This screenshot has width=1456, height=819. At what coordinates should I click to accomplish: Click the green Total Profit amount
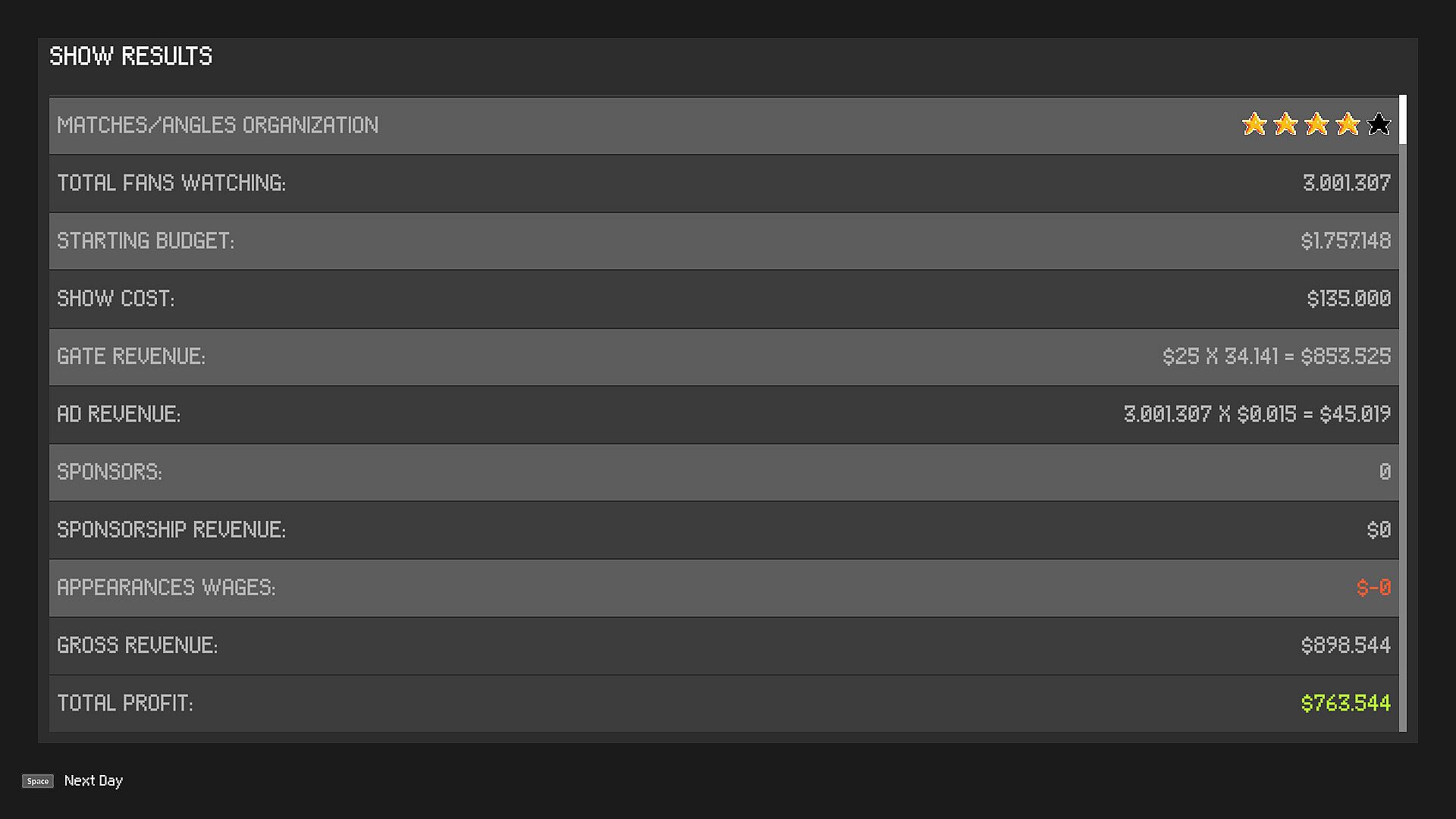1345,703
